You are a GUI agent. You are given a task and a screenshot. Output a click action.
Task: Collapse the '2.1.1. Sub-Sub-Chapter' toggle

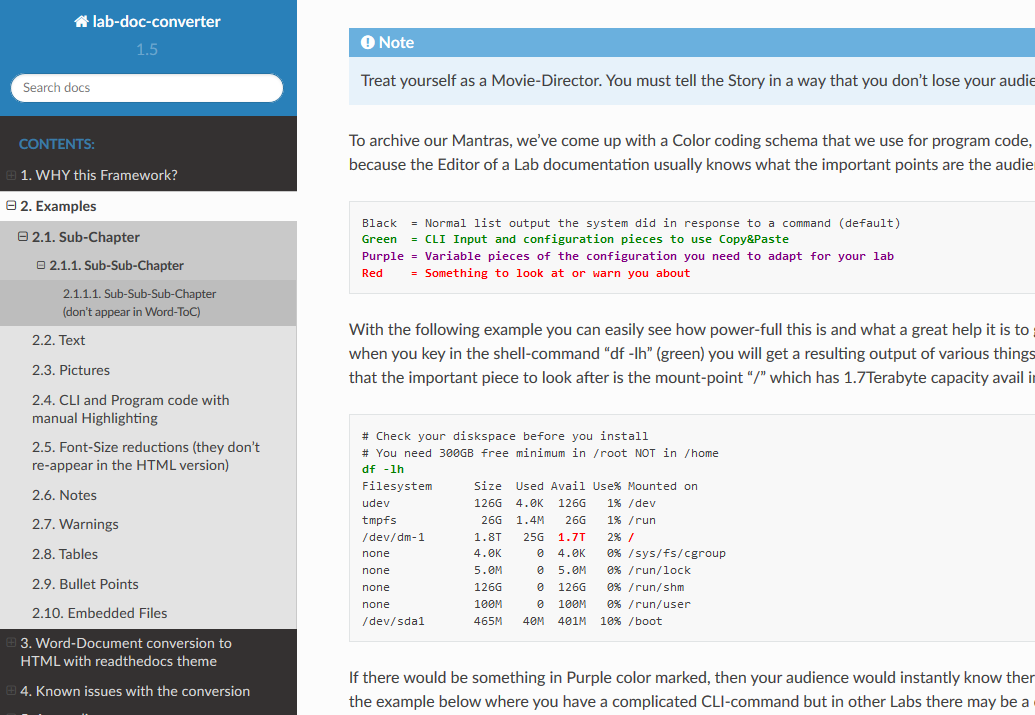tap(41, 265)
